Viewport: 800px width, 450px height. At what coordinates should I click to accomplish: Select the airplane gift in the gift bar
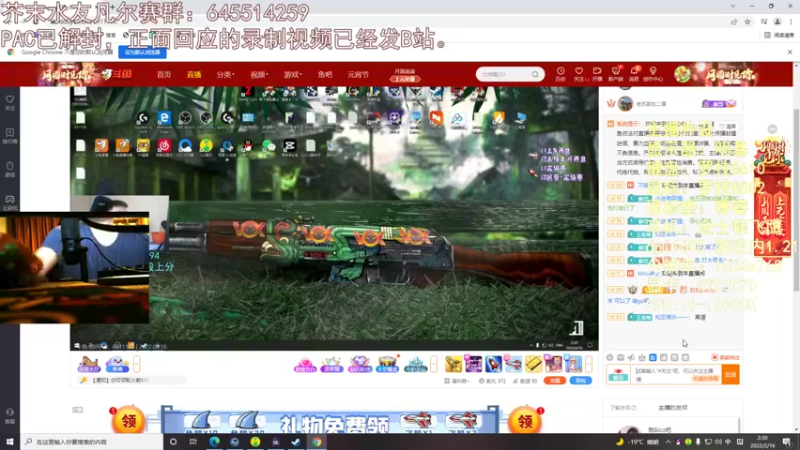pyautogui.click(x=513, y=364)
